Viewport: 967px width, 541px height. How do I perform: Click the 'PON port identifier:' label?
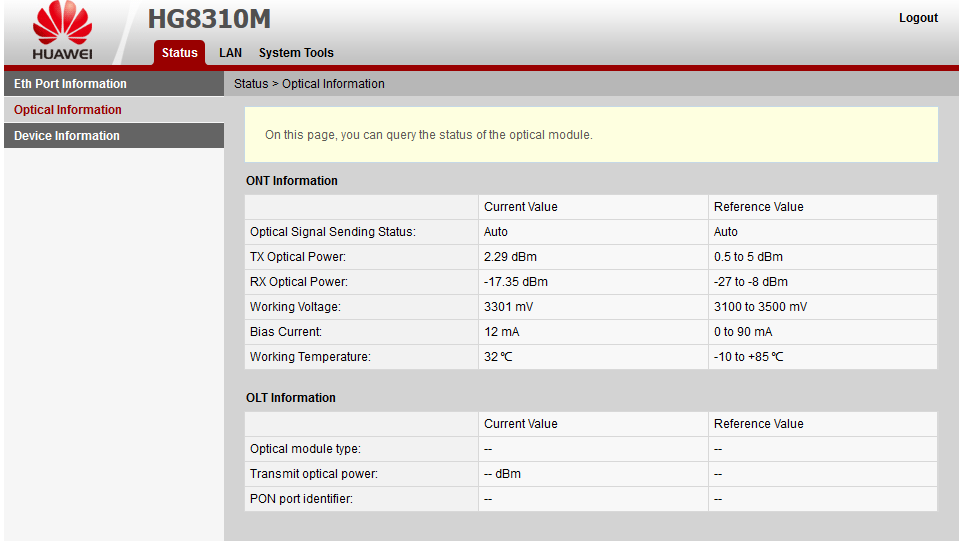click(301, 498)
